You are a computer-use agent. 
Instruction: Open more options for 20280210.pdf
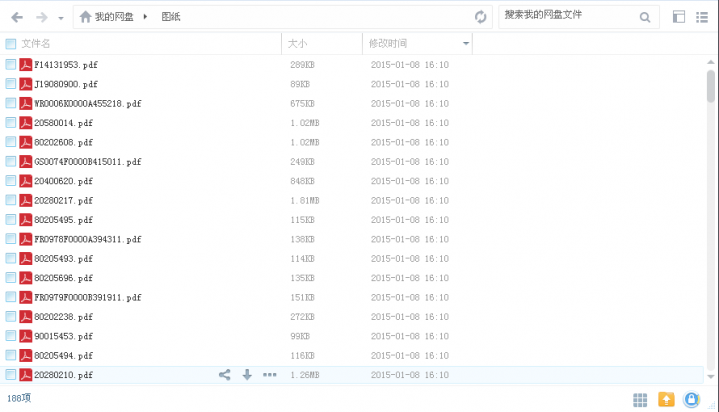[269, 375]
